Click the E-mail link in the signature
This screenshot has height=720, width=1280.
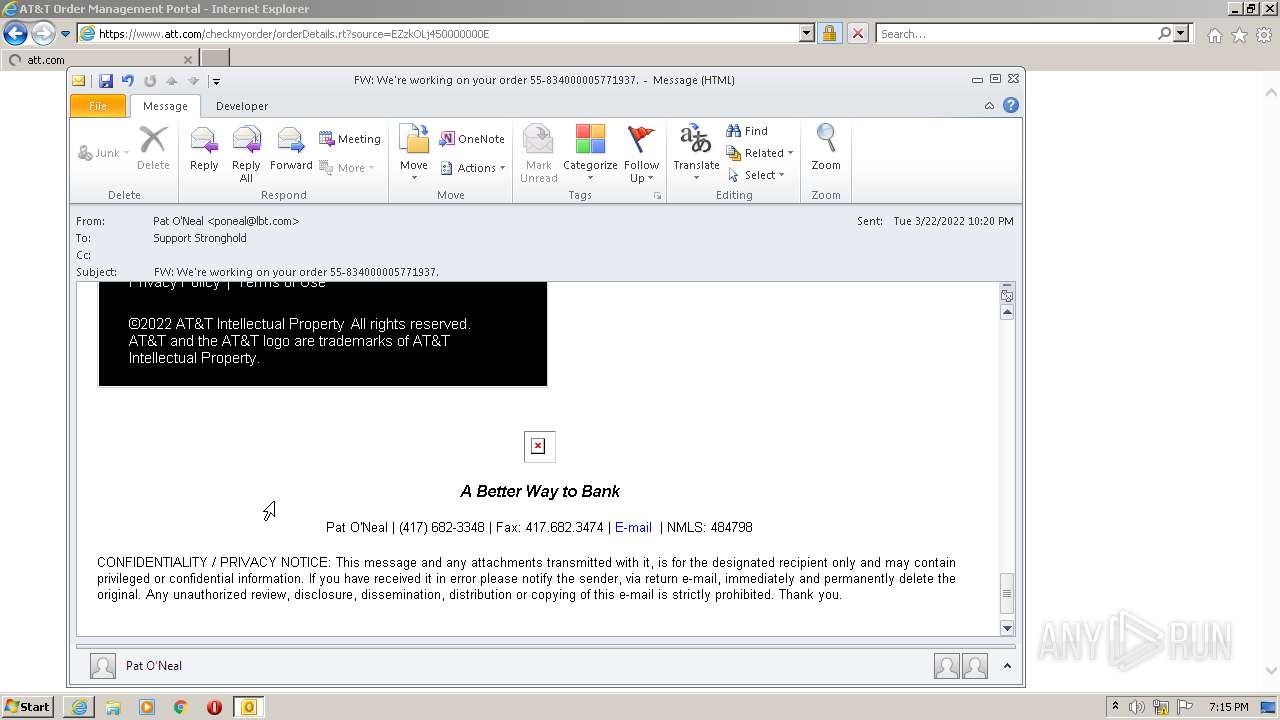tap(633, 527)
